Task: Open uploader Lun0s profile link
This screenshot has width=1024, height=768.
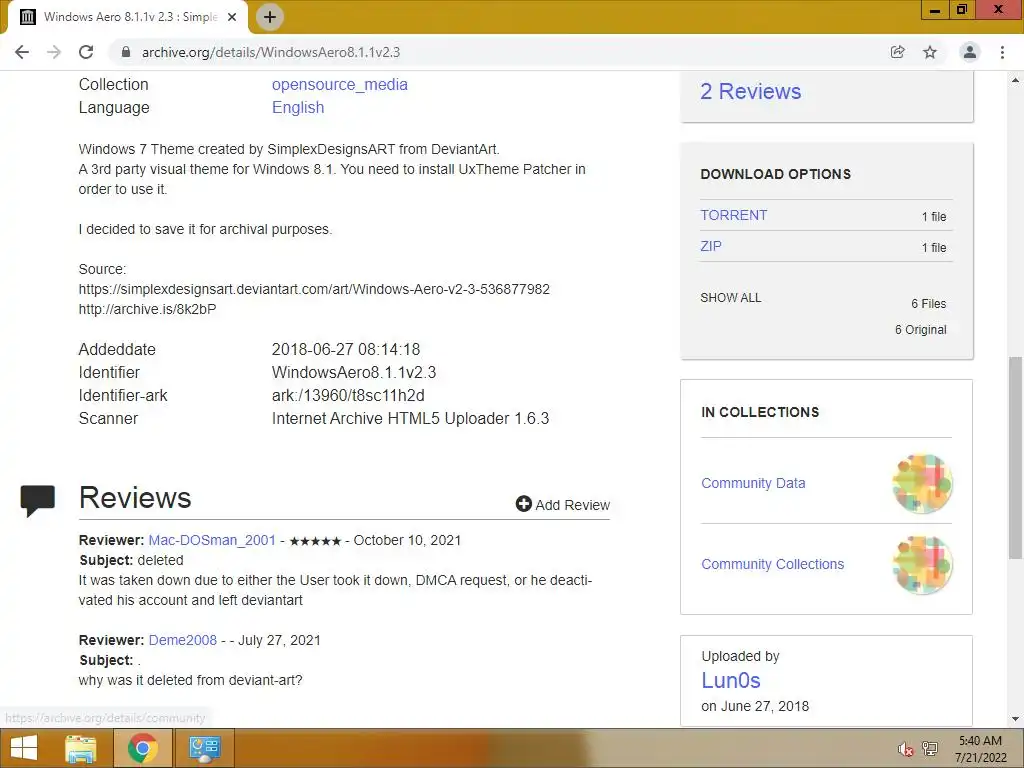Action: (x=731, y=680)
